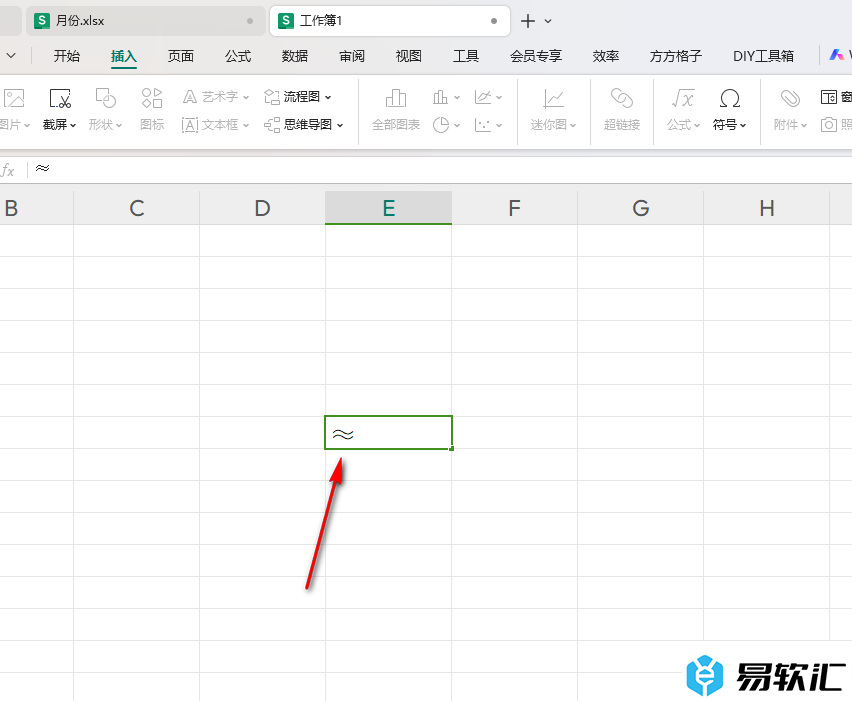Click the fx insert function button
Screen dimensions: 852x701
pyautogui.click(x=8, y=170)
